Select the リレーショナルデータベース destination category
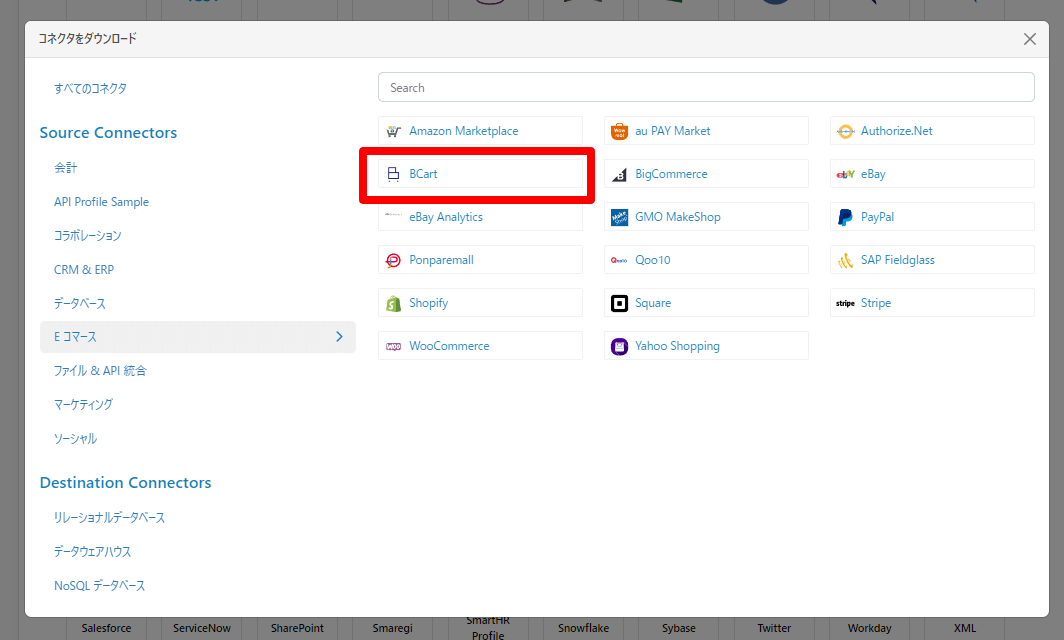This screenshot has width=1064, height=640. click(109, 517)
